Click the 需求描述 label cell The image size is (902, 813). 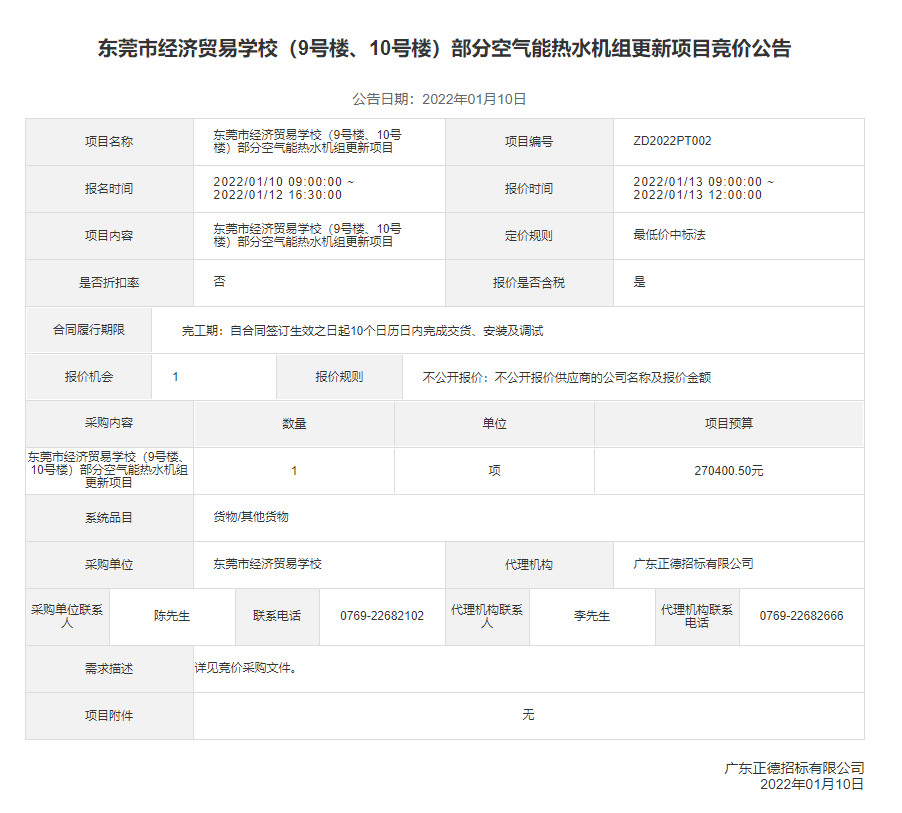109,669
